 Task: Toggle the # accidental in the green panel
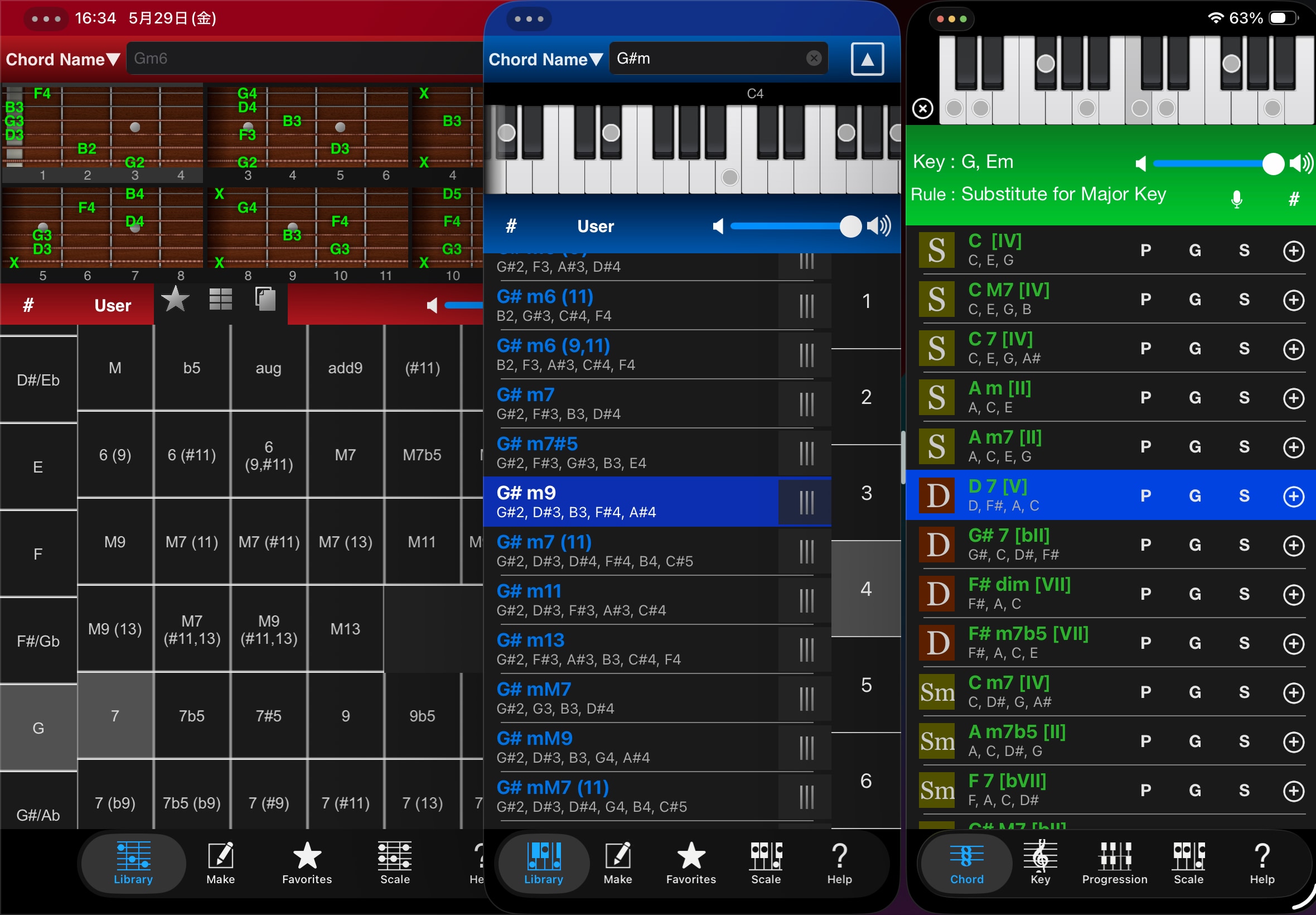click(x=1294, y=199)
